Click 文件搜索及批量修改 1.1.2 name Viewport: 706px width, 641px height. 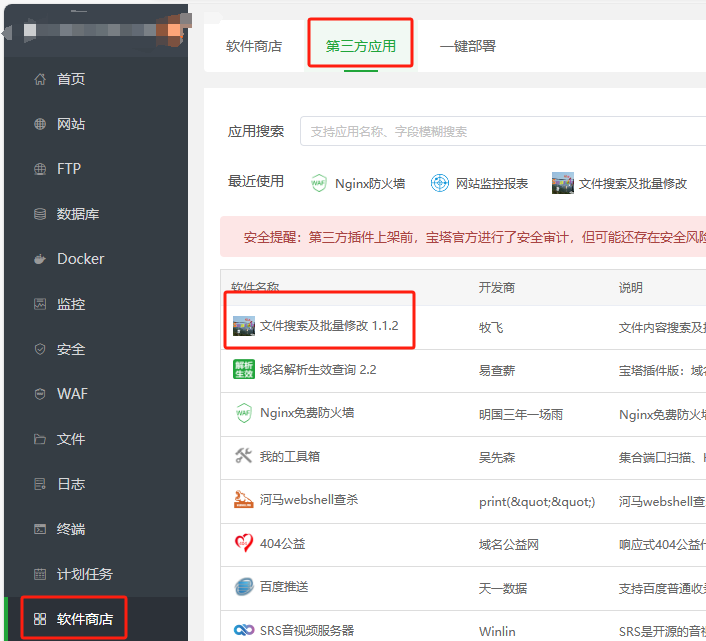click(329, 325)
